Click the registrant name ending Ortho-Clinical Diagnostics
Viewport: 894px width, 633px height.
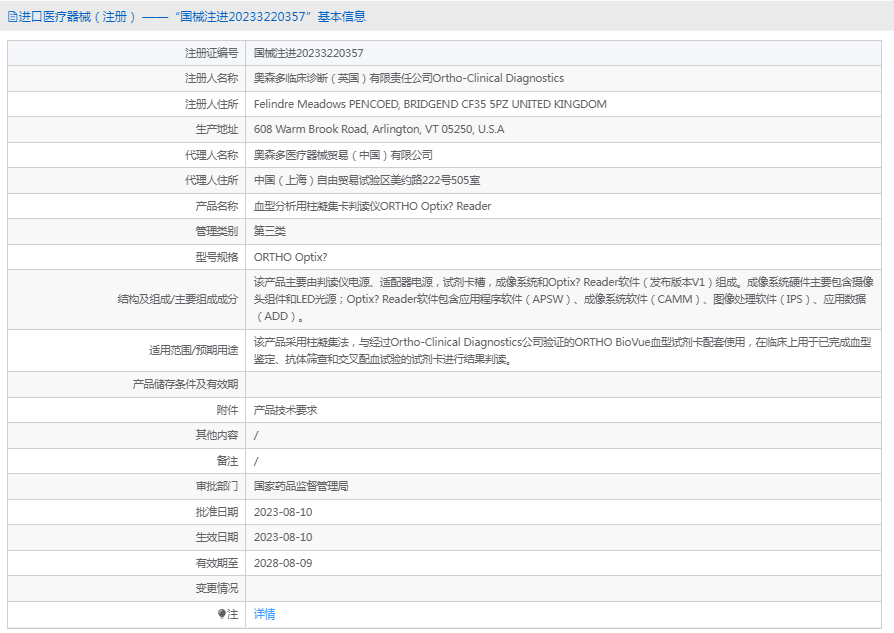(409, 78)
